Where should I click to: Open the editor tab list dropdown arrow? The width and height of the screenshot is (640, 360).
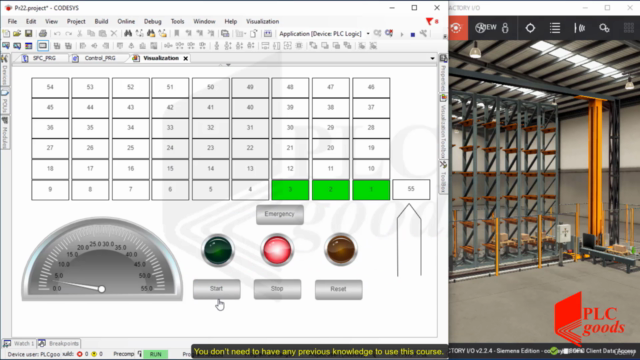click(x=433, y=58)
